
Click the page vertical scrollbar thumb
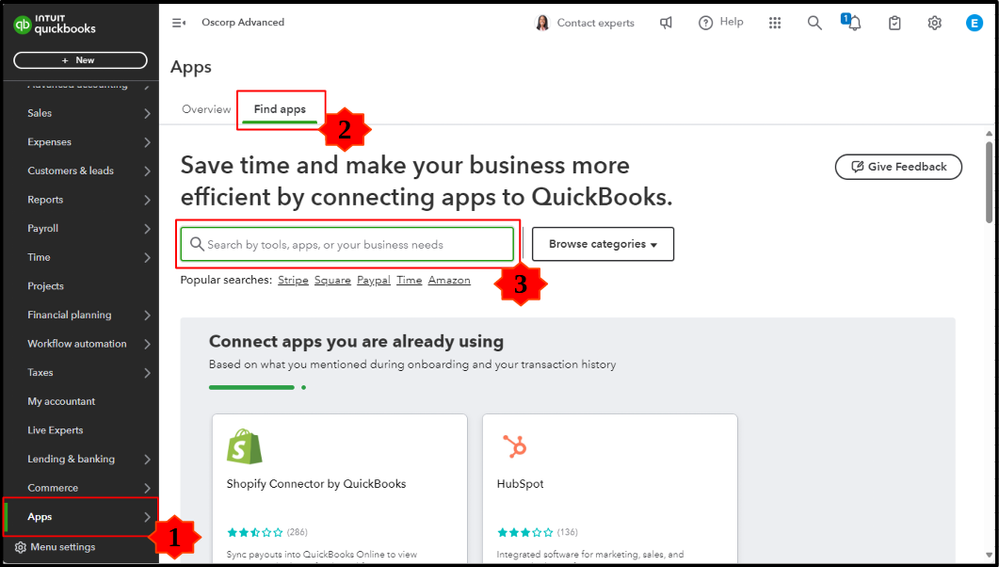click(x=989, y=182)
